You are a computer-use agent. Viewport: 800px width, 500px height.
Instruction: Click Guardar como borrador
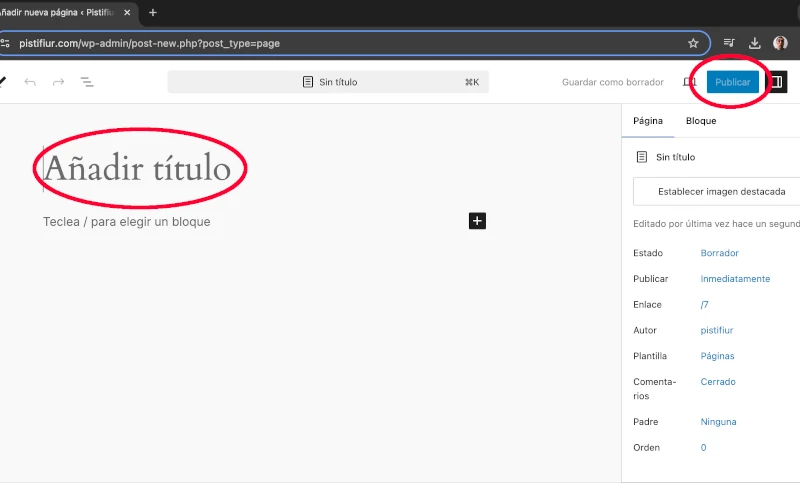pos(612,82)
